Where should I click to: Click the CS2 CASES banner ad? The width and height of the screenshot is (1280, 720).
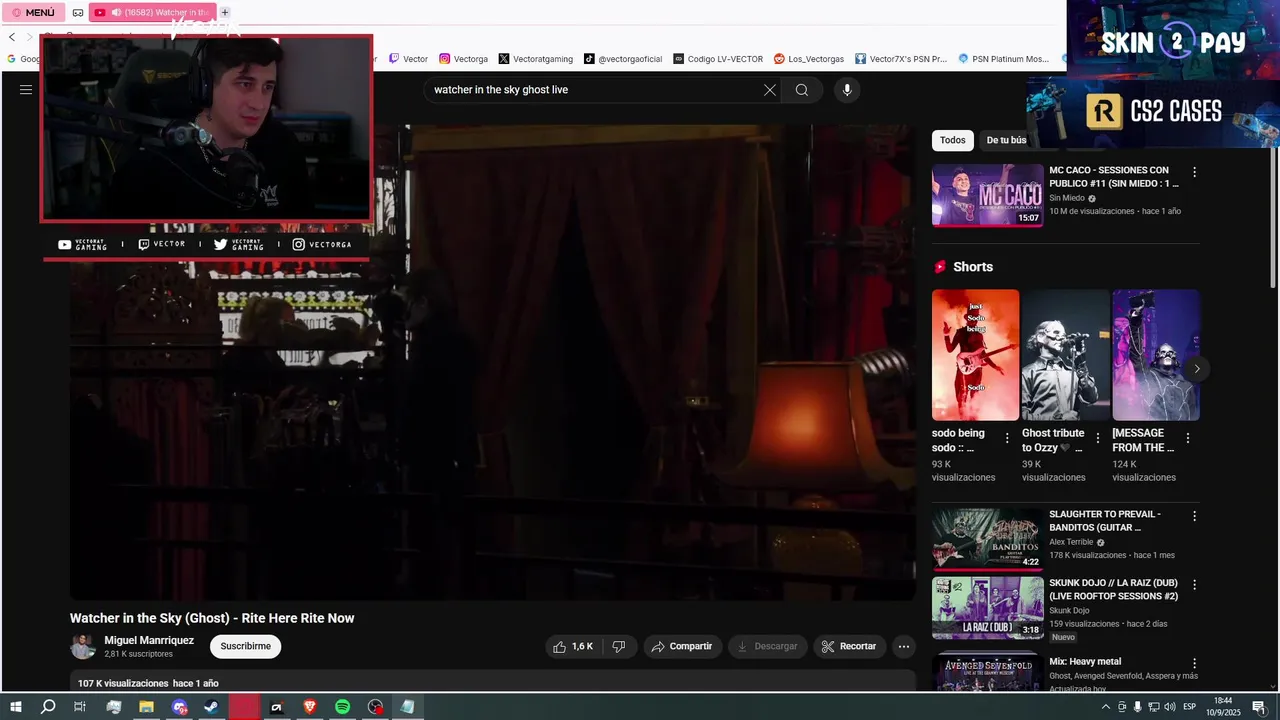tap(1155, 112)
